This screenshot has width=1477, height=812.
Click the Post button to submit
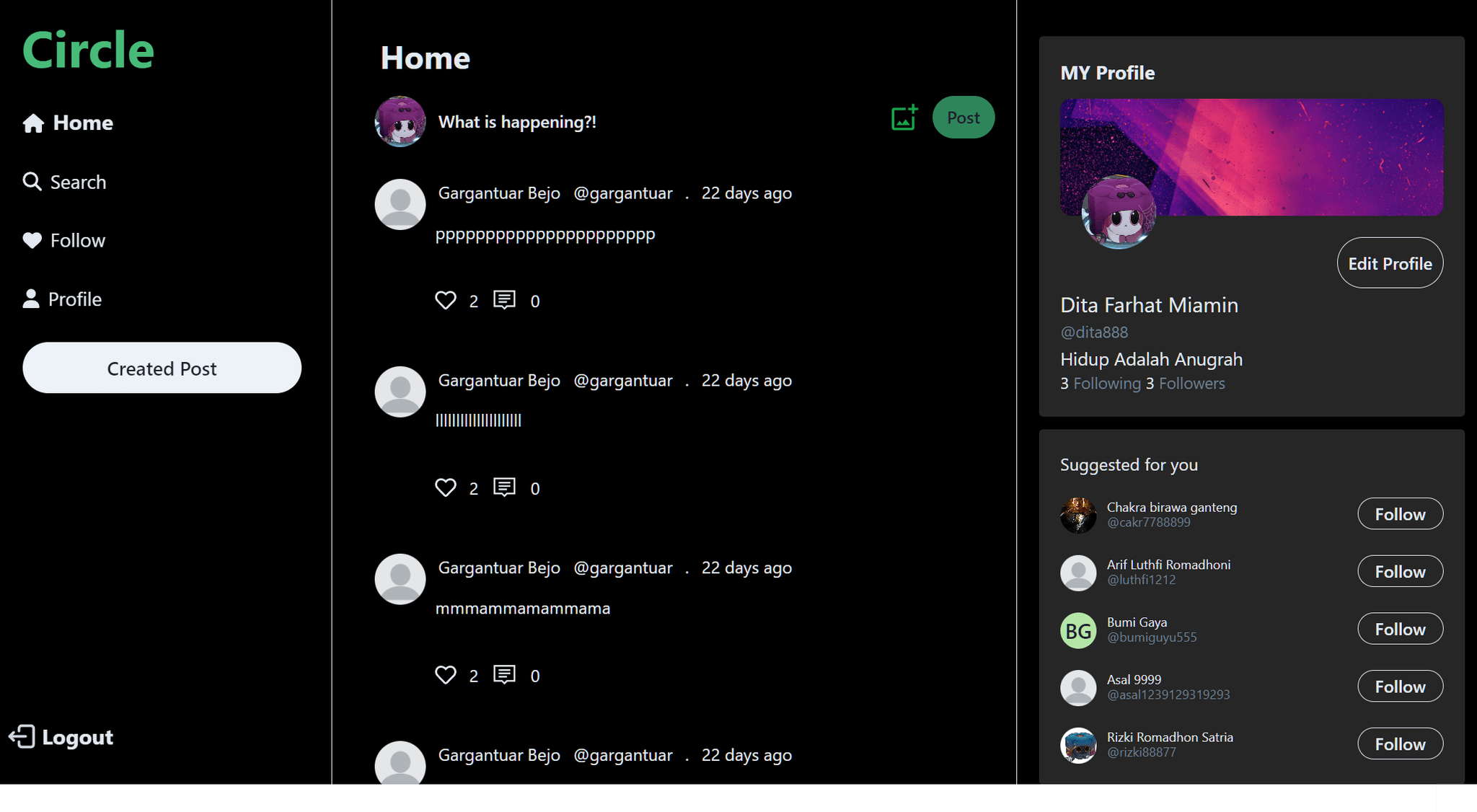point(963,118)
